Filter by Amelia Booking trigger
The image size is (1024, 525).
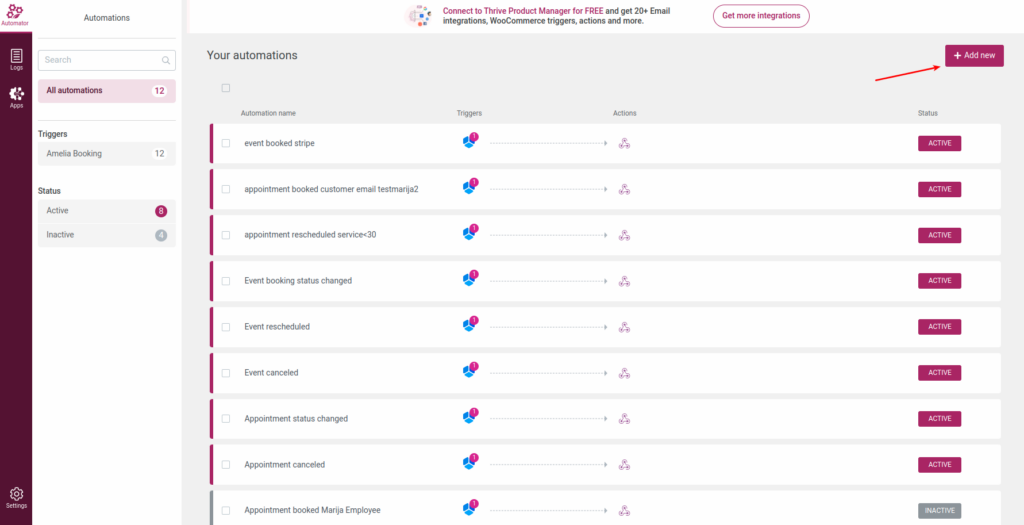tap(107, 153)
